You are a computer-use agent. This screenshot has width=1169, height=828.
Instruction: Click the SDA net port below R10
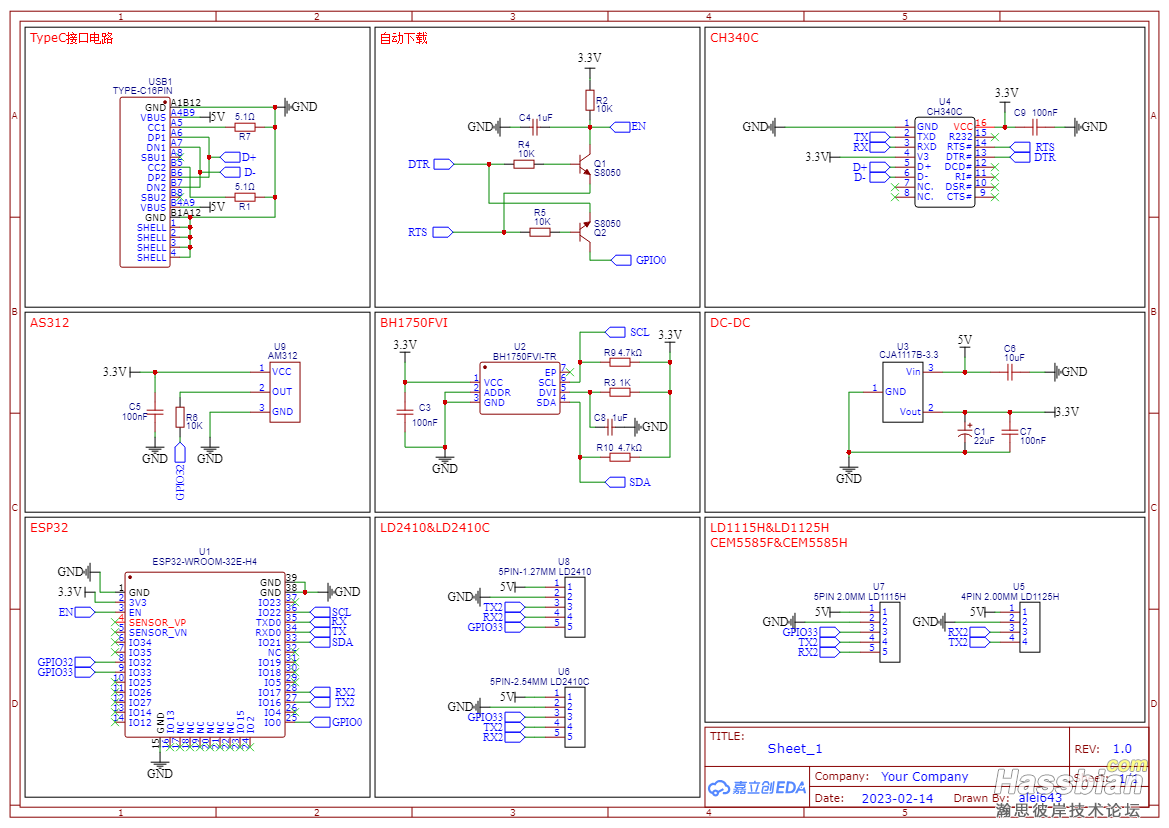click(x=628, y=482)
